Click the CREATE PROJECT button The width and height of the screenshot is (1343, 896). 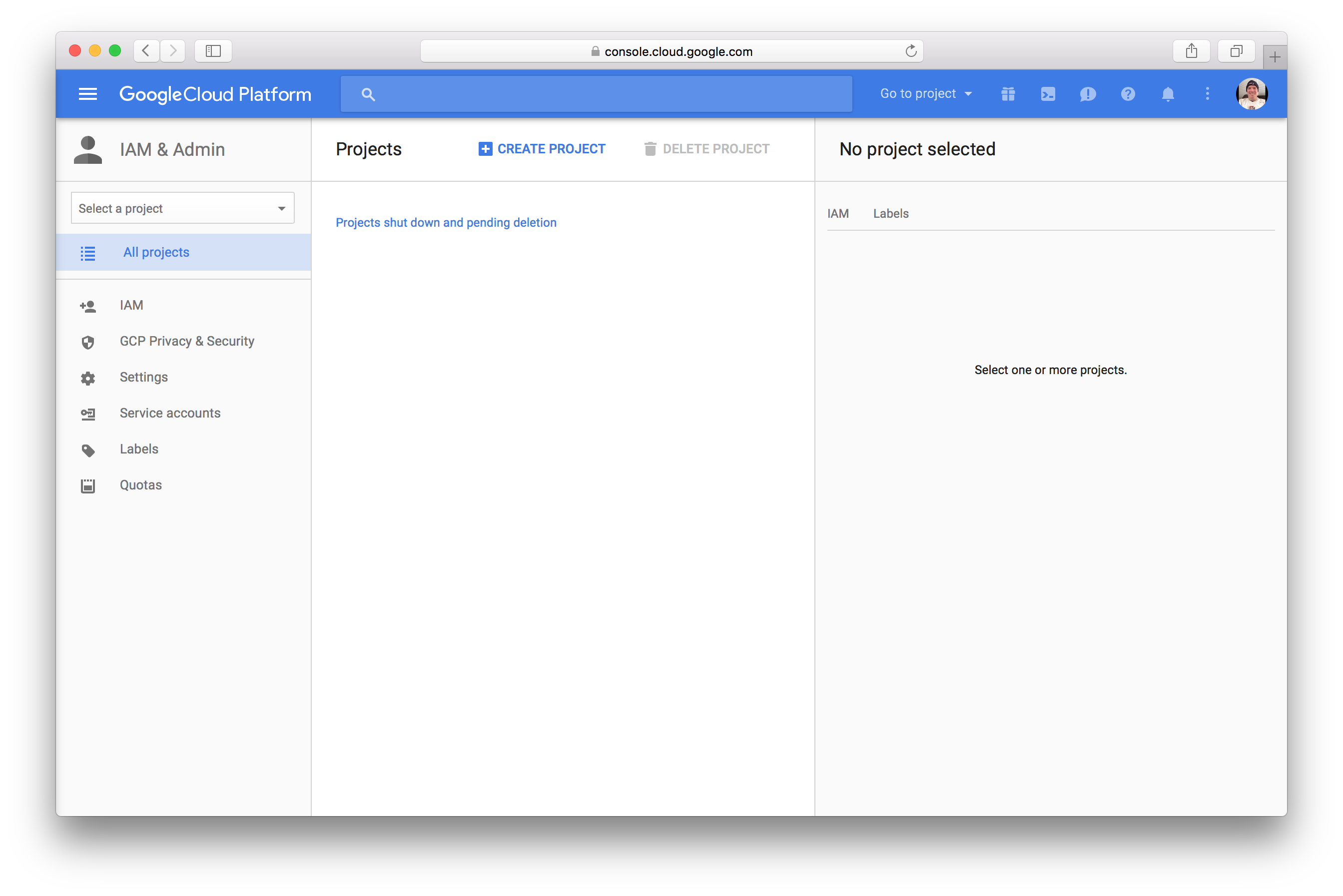click(542, 148)
